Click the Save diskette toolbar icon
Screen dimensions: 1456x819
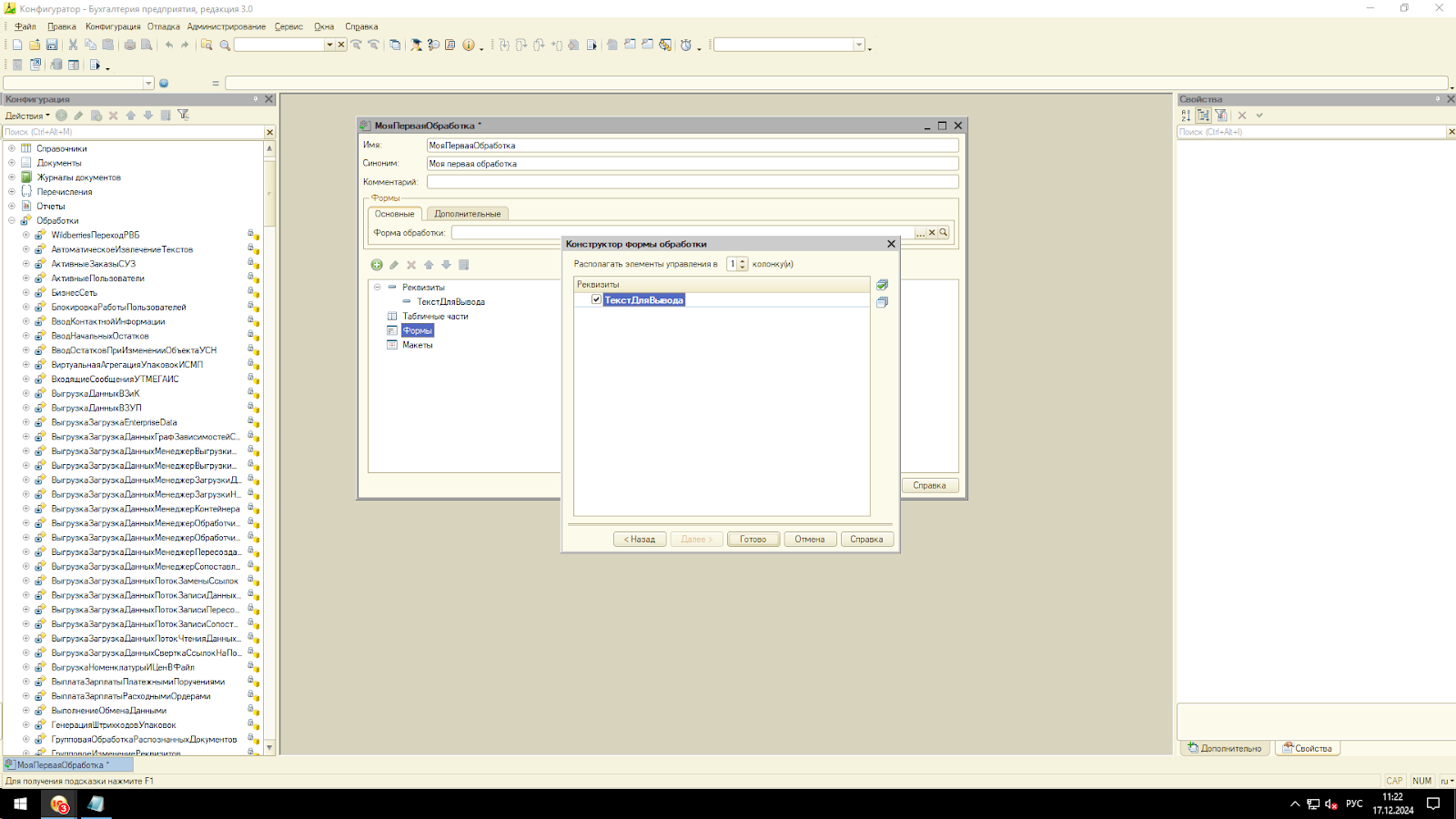pyautogui.click(x=52, y=45)
